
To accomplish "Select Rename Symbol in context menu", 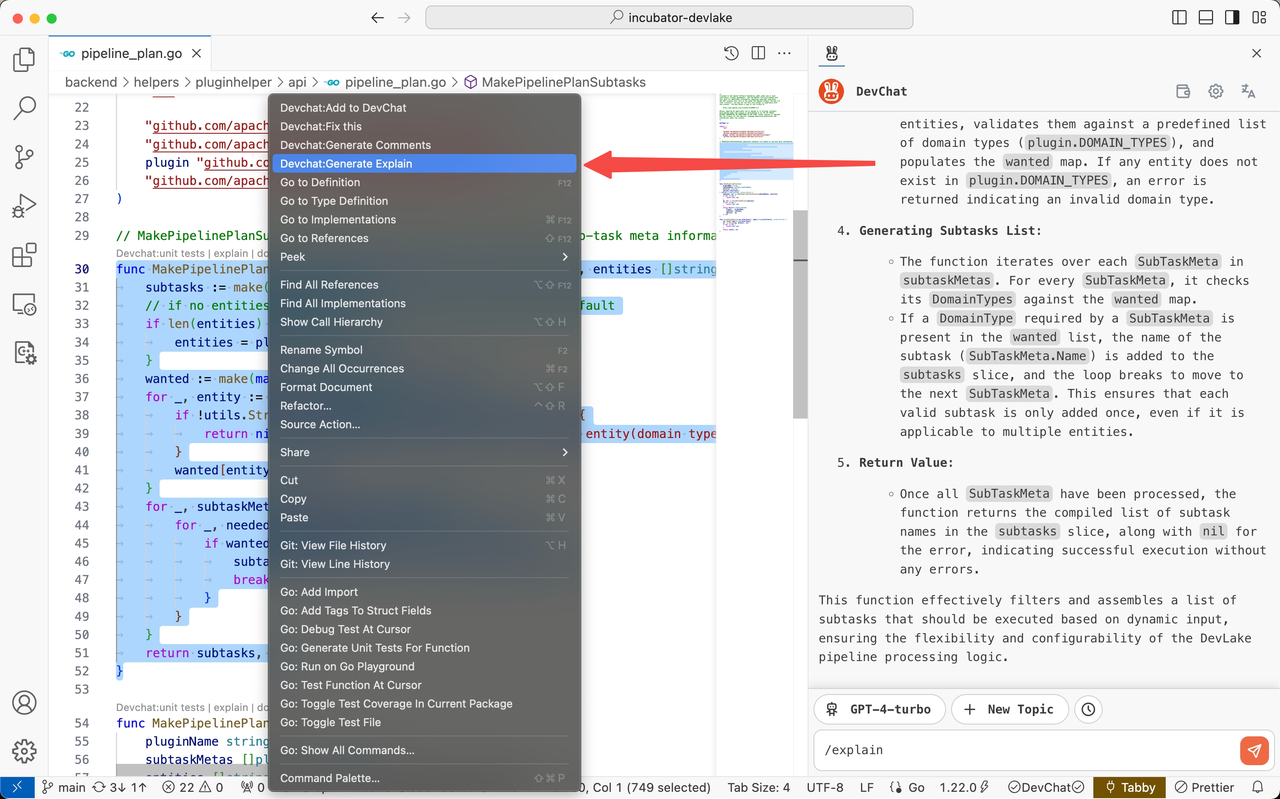I will pos(424,350).
